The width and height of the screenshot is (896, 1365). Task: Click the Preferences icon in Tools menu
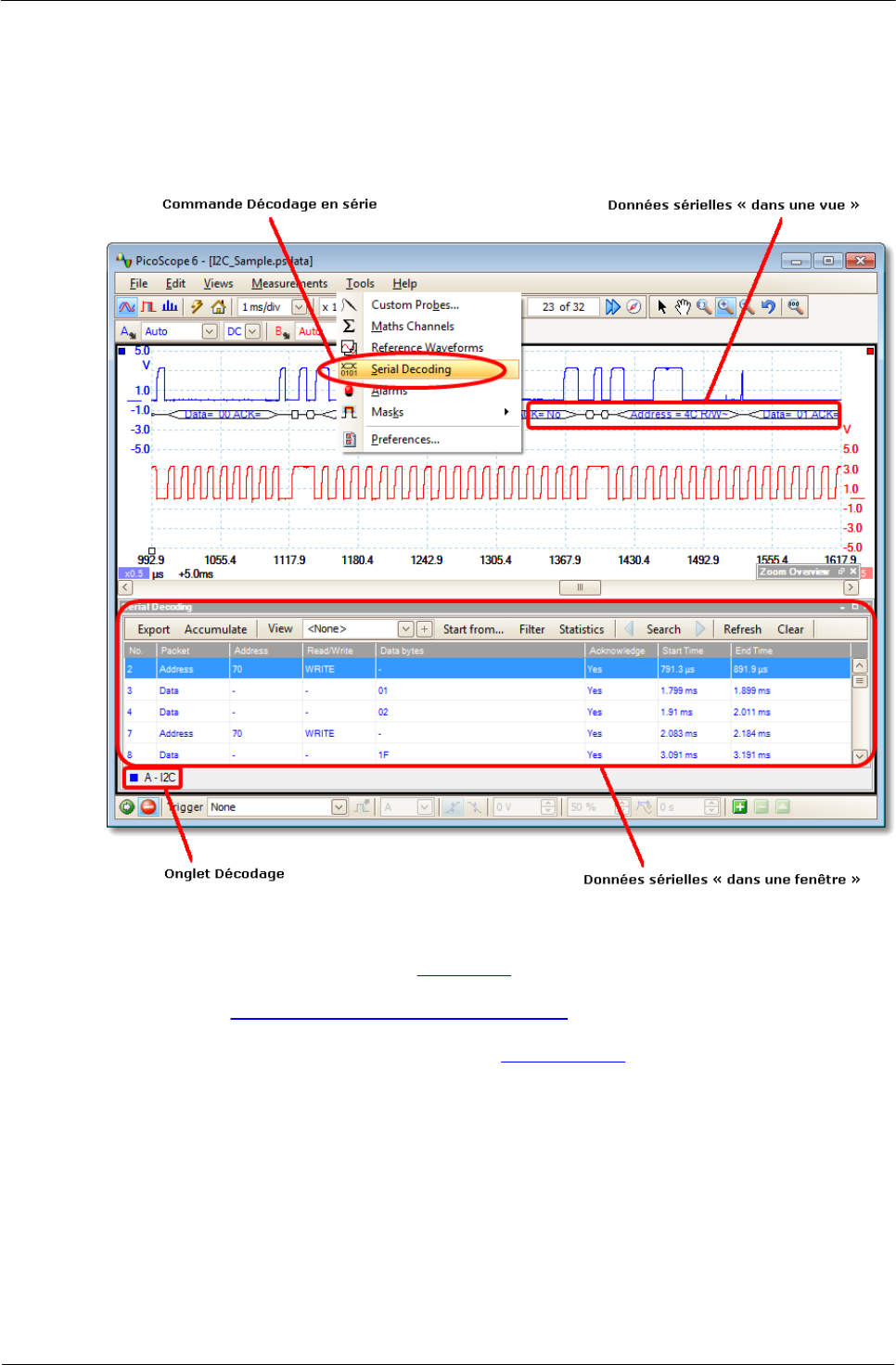pyautogui.click(x=349, y=439)
